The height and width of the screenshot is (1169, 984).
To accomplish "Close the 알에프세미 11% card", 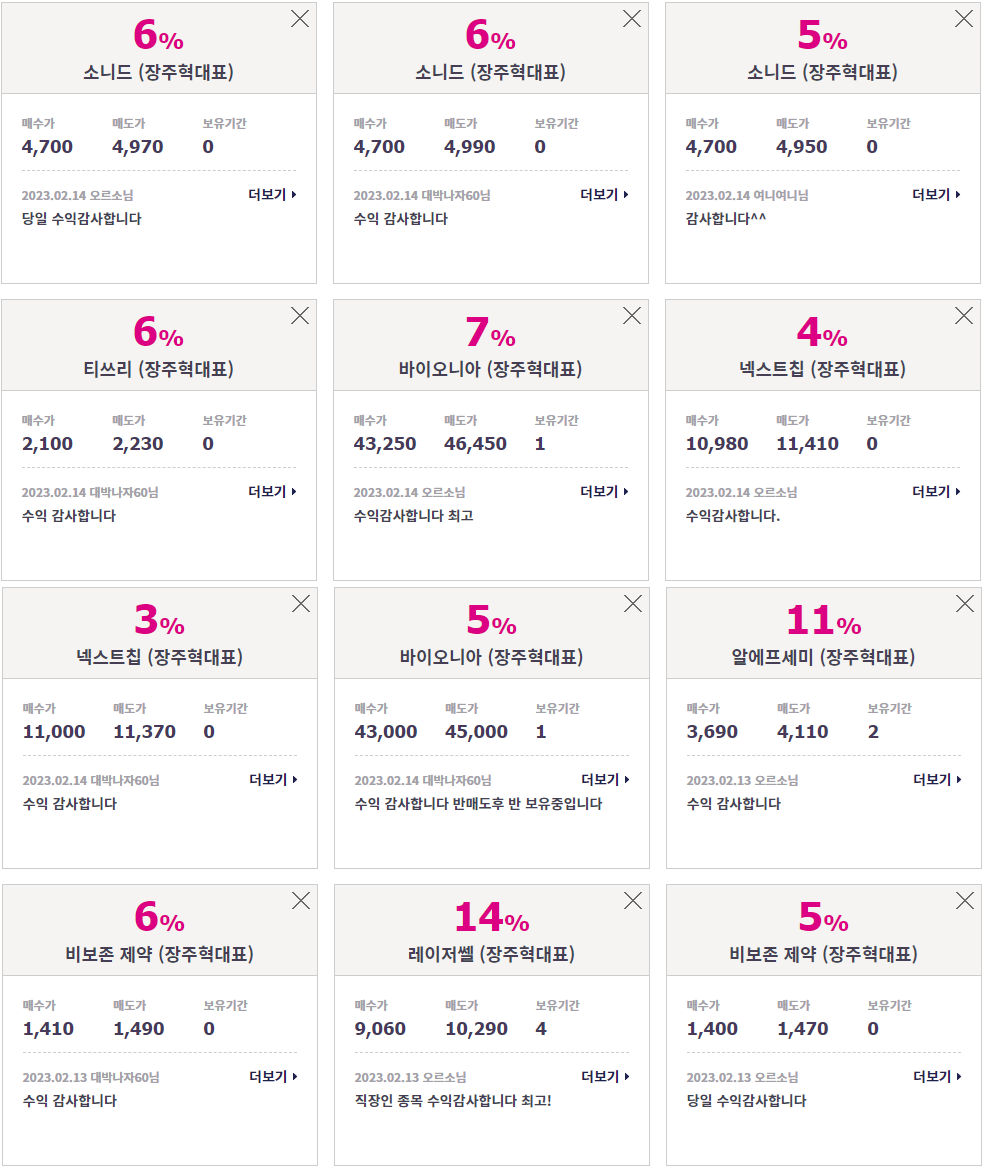I will [965, 604].
